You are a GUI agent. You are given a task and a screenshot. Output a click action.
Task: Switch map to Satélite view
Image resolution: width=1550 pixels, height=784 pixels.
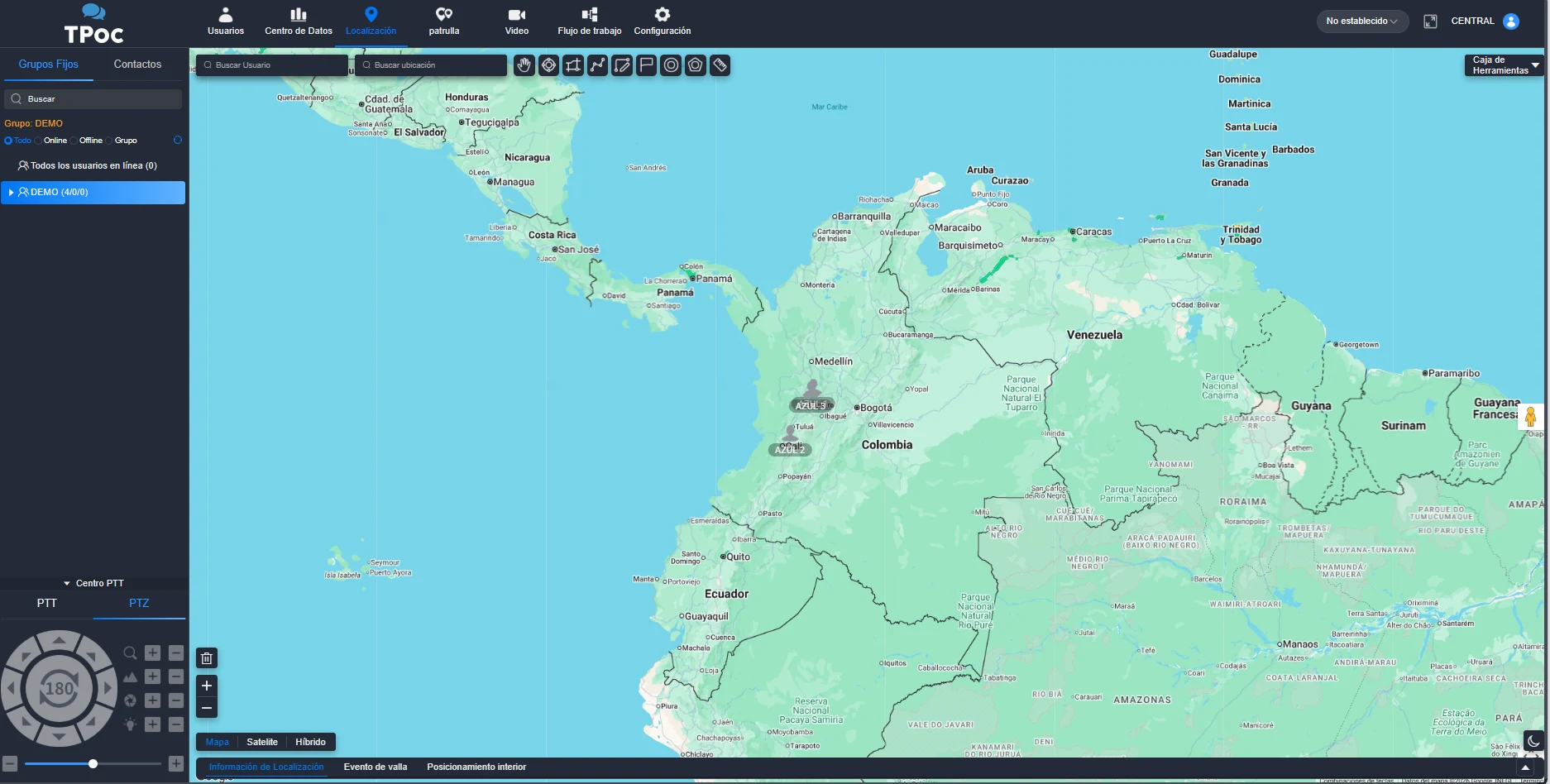(262, 742)
